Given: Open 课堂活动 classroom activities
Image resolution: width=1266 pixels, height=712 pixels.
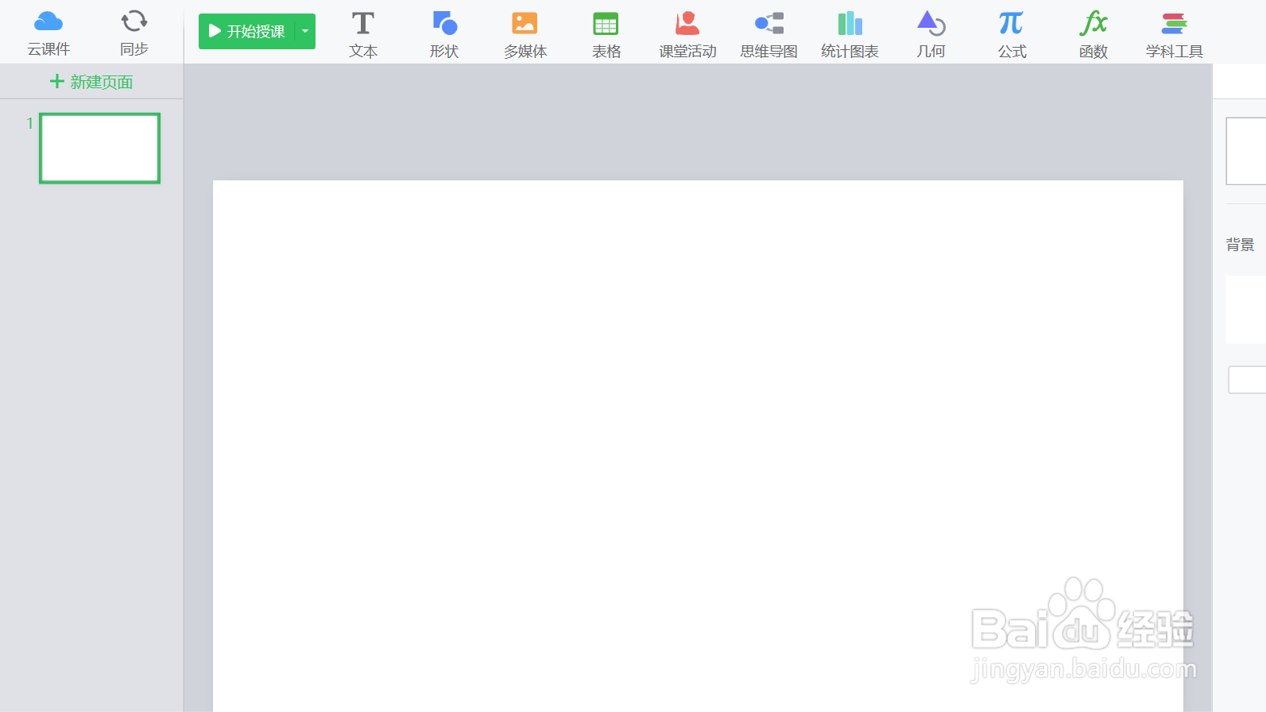Looking at the screenshot, I should tap(687, 34).
